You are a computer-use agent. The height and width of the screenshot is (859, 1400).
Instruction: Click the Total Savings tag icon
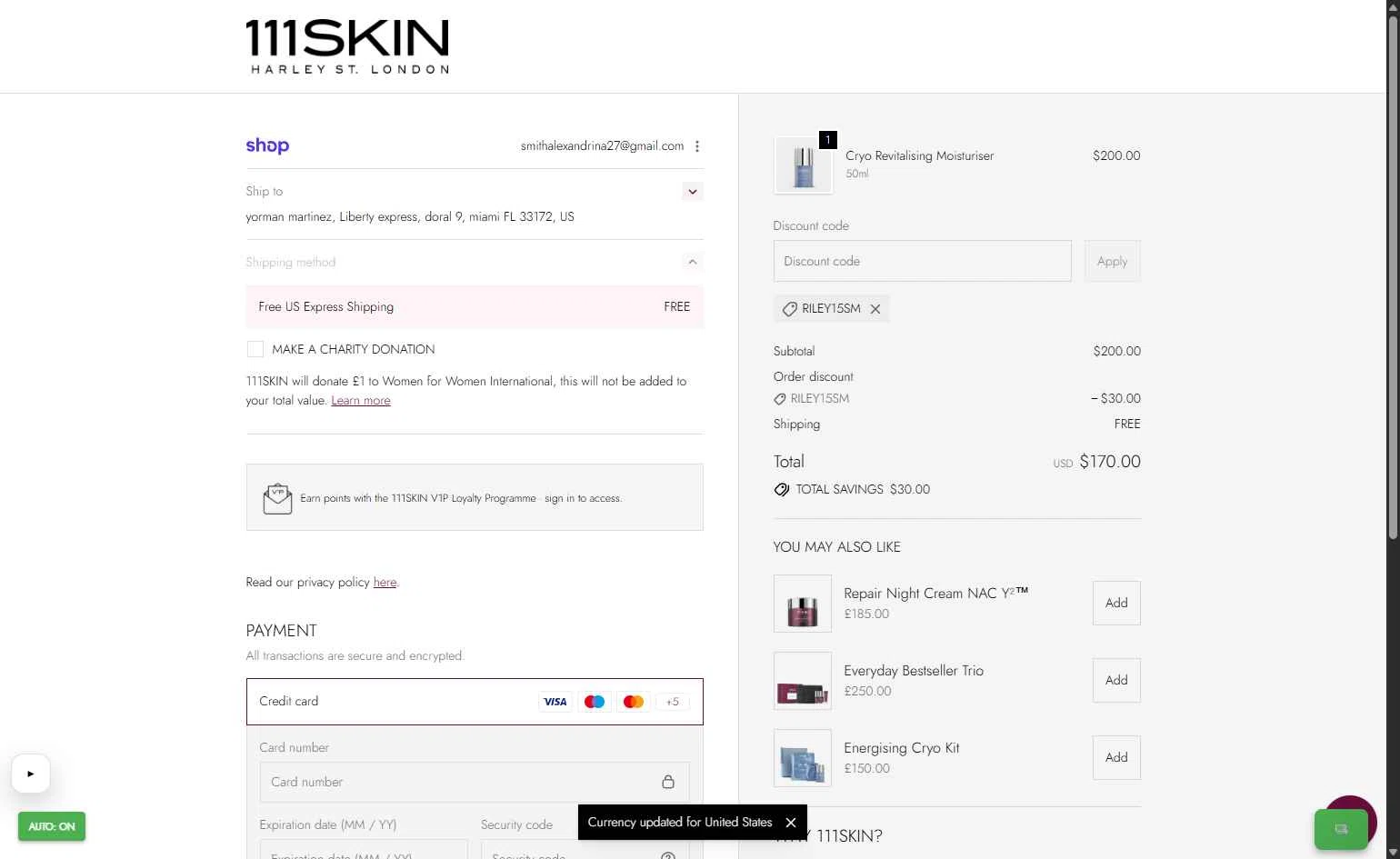click(782, 490)
